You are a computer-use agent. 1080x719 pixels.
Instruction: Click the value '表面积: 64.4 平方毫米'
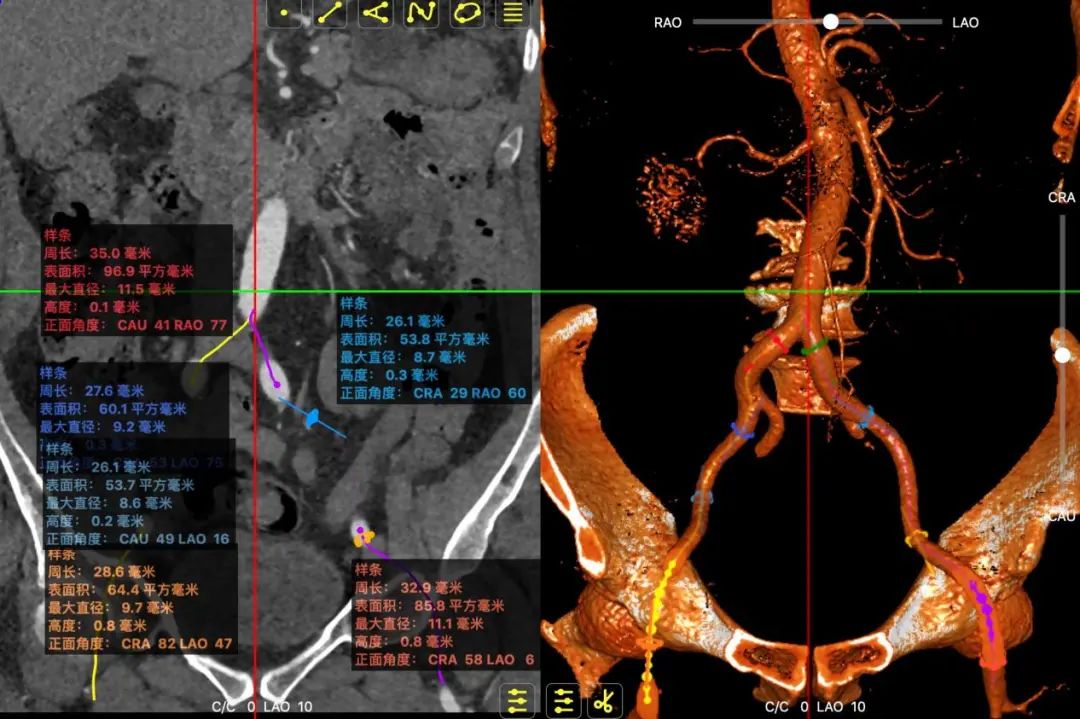(x=123, y=590)
